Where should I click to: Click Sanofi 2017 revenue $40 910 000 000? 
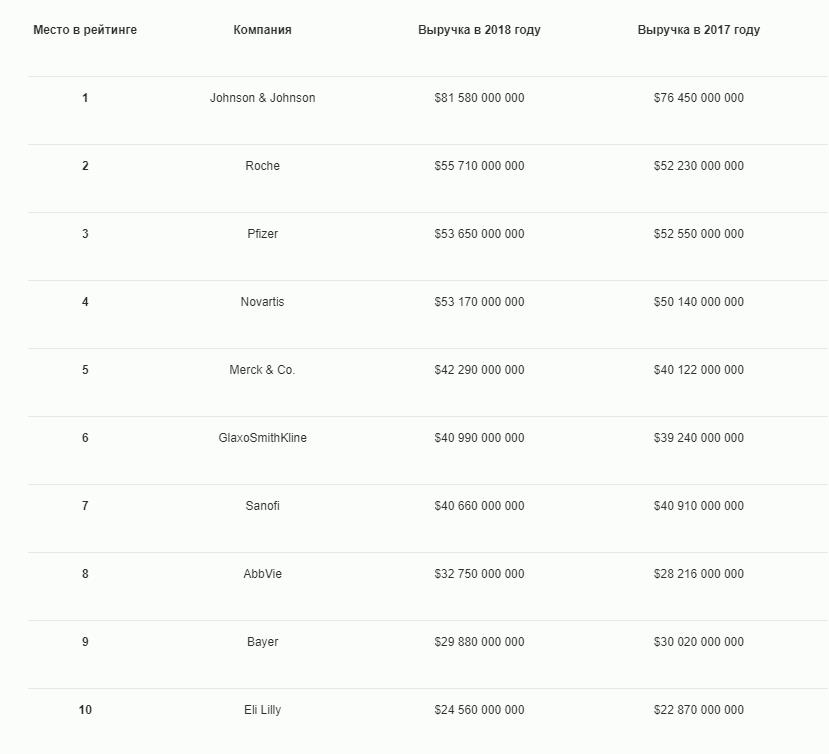point(698,506)
